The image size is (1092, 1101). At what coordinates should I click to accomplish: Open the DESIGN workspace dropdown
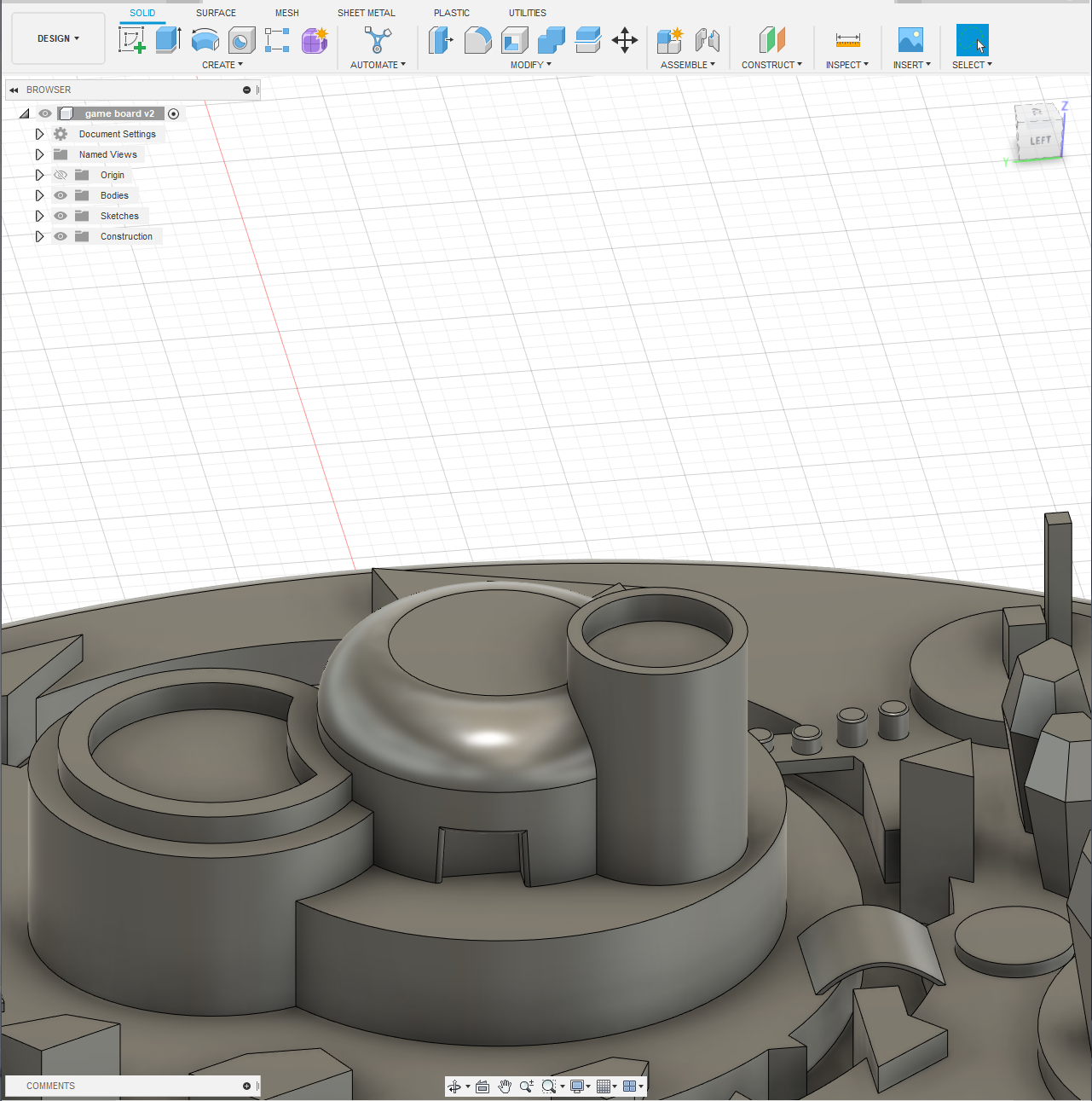[x=58, y=38]
